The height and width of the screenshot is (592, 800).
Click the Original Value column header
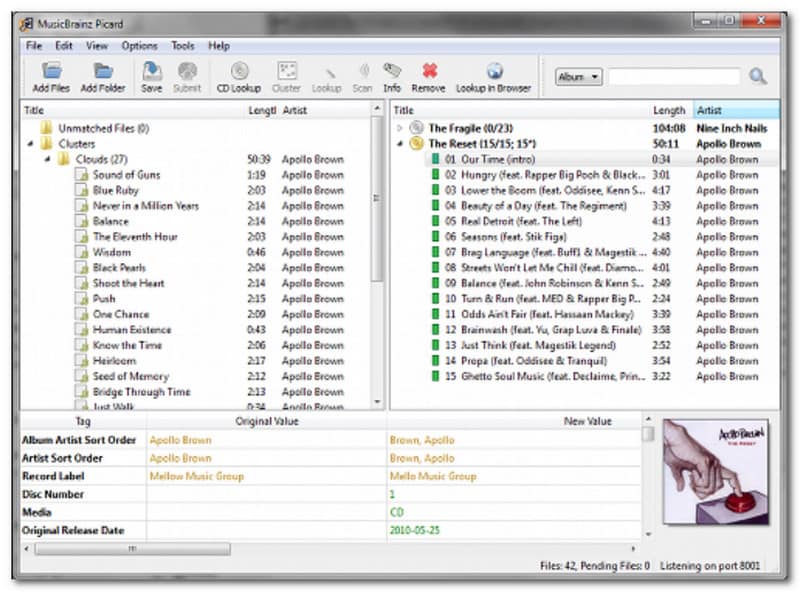pos(267,421)
